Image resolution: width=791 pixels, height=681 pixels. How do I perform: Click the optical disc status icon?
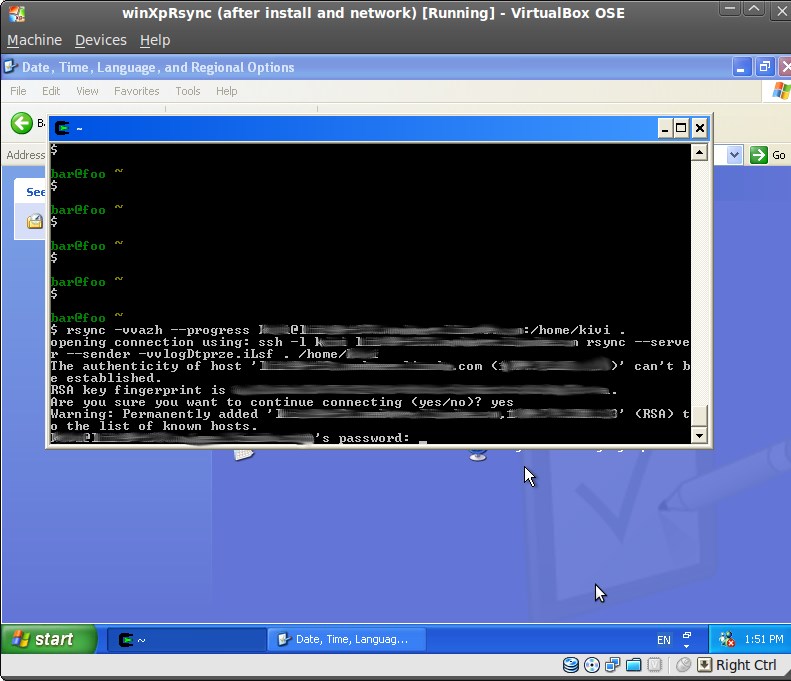pyautogui.click(x=591, y=665)
